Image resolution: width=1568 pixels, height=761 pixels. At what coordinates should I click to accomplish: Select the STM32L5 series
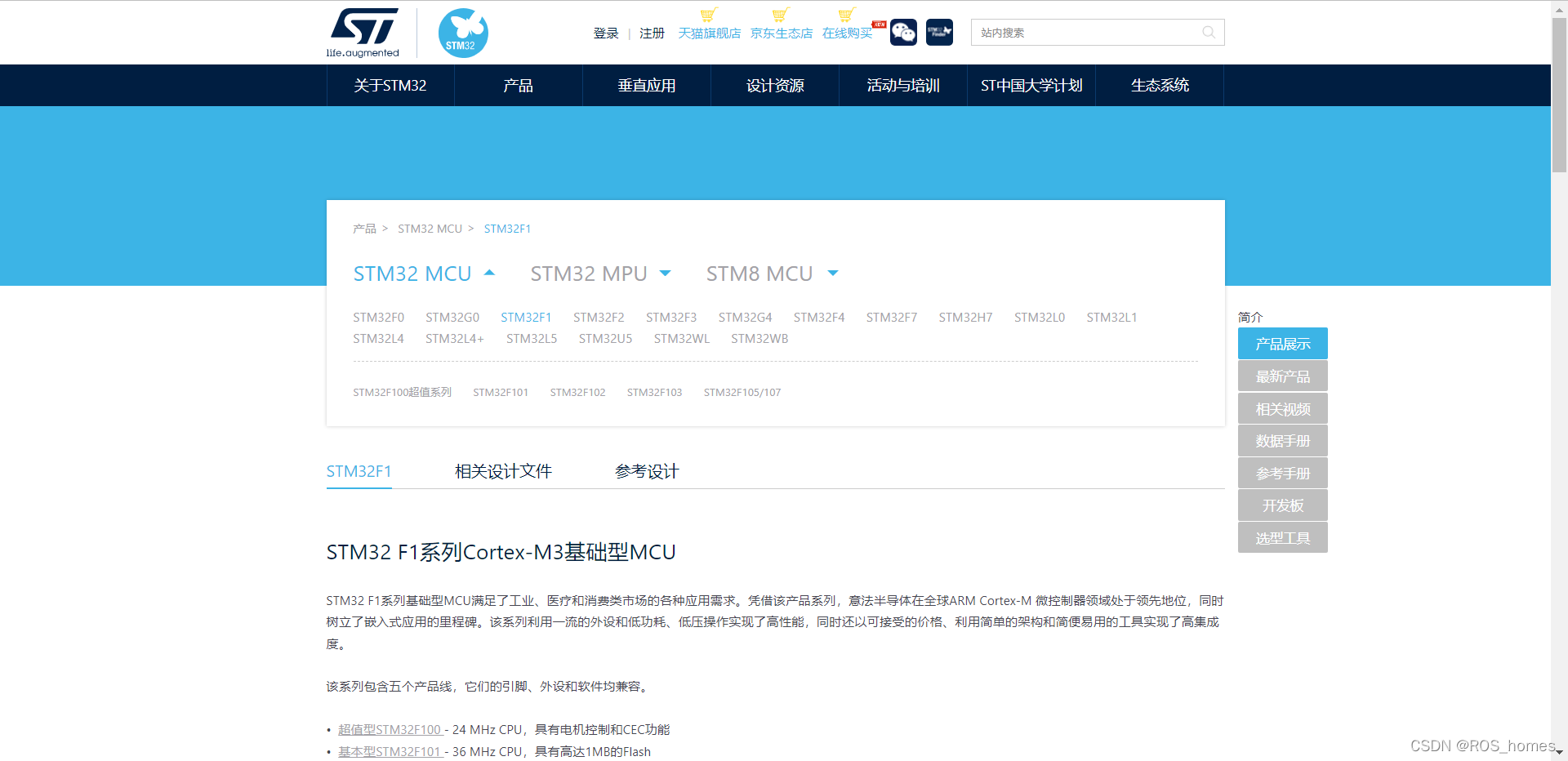[532, 339]
